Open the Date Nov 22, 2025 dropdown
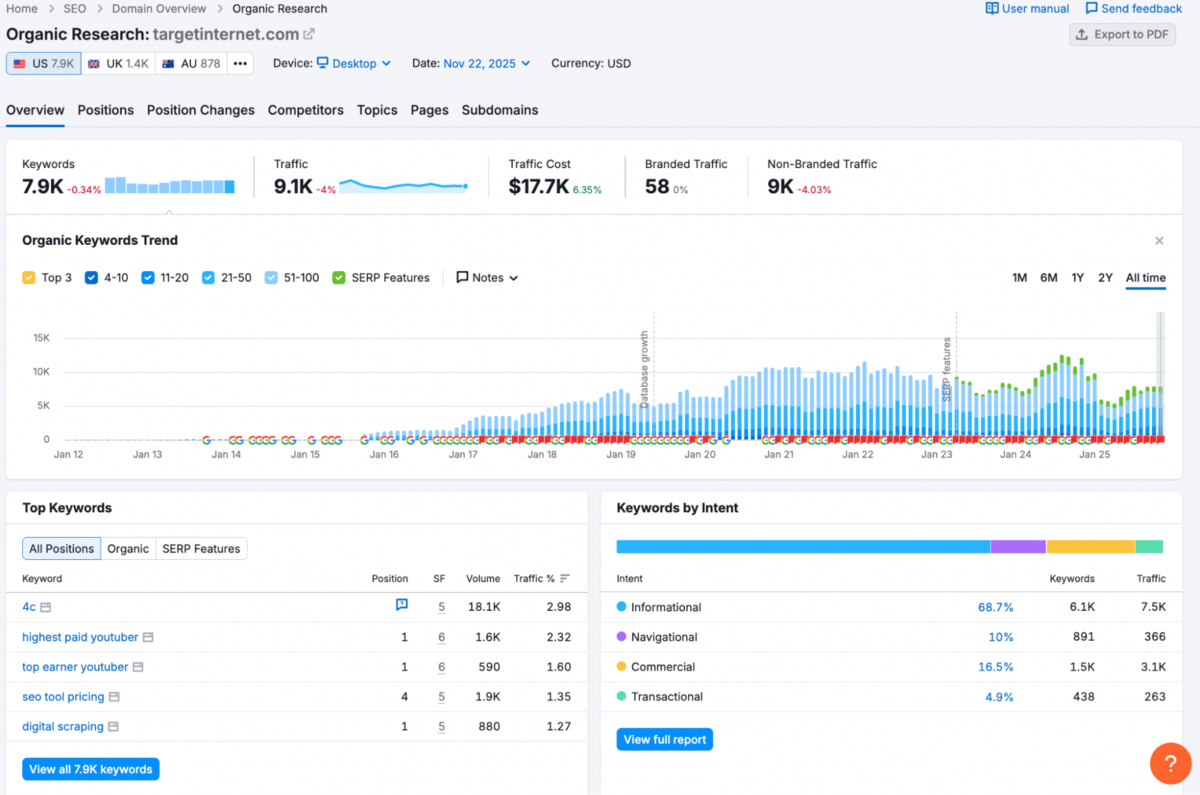Viewport: 1200px width, 795px height. (486, 63)
